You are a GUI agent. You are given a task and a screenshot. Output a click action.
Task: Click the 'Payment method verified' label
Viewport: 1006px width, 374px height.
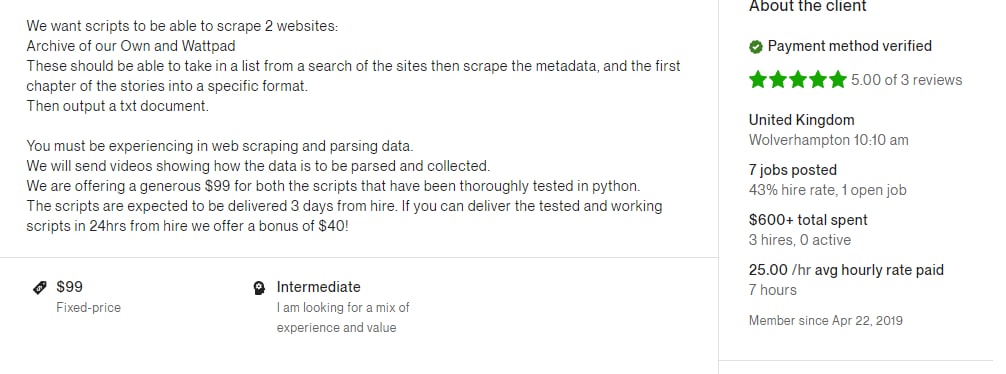(849, 46)
